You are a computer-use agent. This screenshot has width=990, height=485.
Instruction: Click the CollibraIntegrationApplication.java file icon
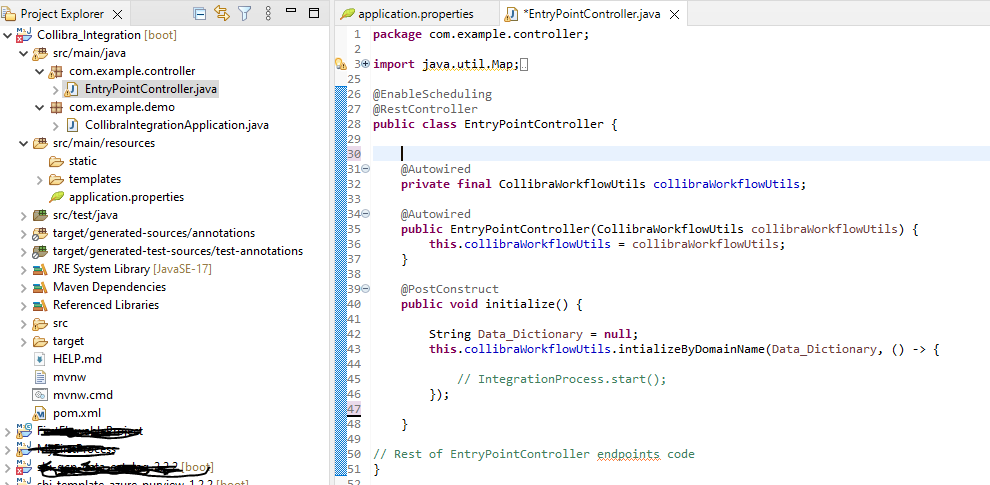(72, 125)
